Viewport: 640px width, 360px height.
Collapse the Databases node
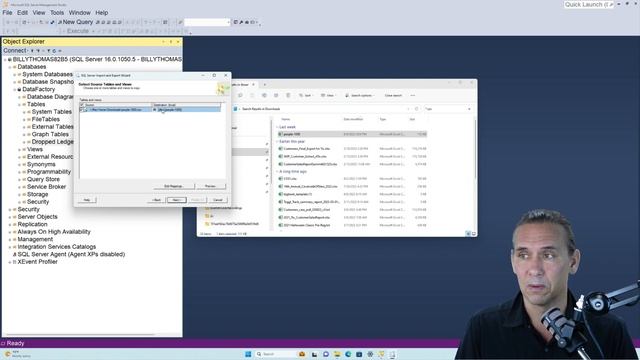pyautogui.click(x=10, y=67)
